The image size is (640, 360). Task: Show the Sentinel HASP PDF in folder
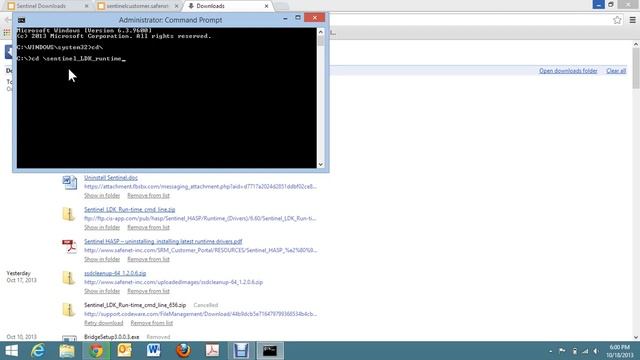tap(102, 259)
